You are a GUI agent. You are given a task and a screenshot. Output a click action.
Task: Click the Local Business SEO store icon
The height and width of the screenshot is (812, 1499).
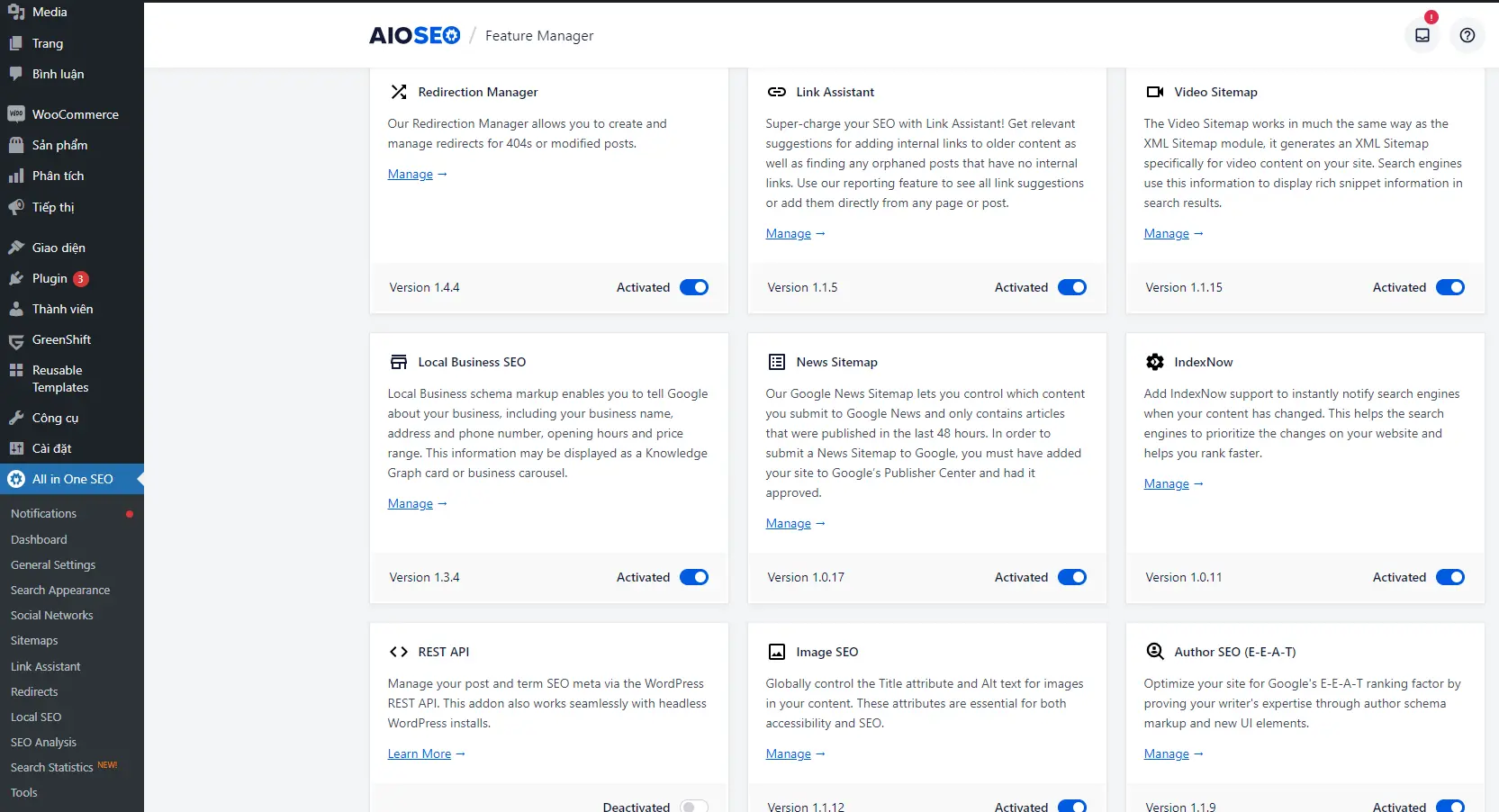click(399, 362)
